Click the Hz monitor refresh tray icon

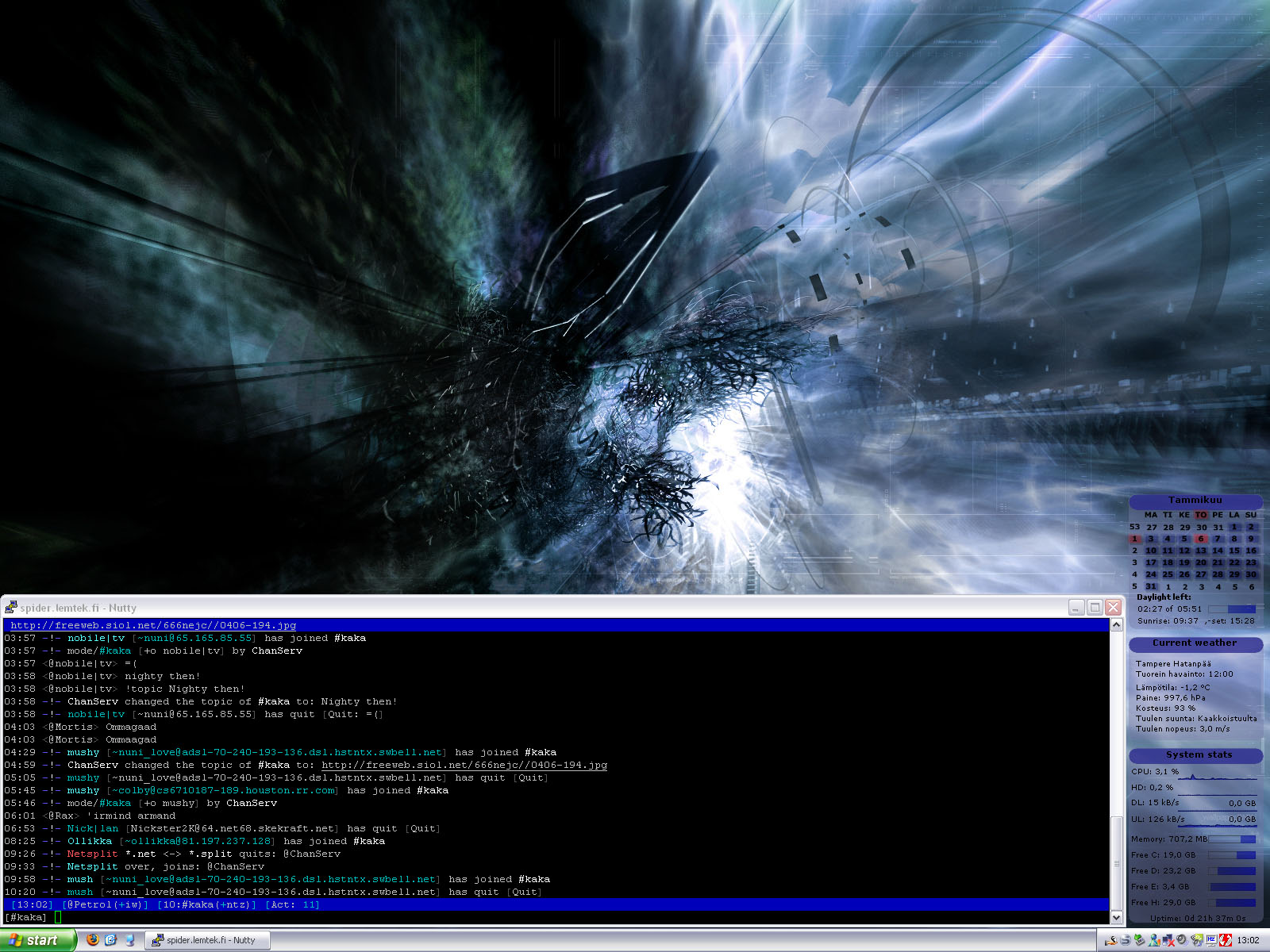pyautogui.click(x=1211, y=940)
